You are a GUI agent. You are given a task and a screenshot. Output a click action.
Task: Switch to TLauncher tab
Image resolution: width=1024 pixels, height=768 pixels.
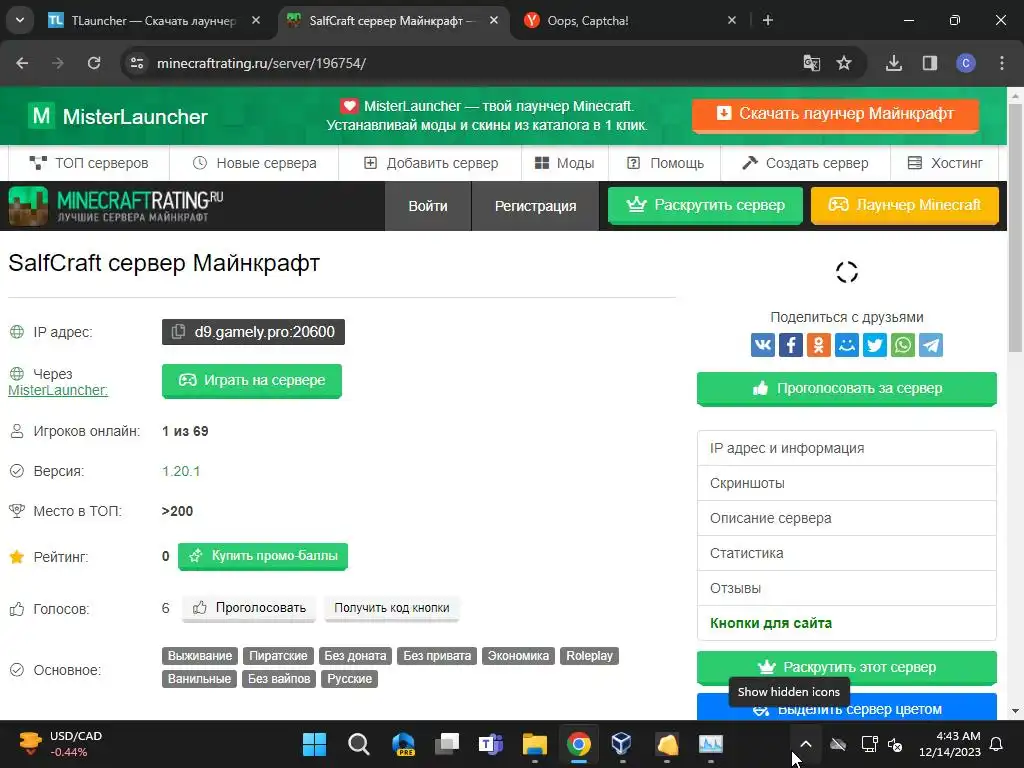(154, 21)
